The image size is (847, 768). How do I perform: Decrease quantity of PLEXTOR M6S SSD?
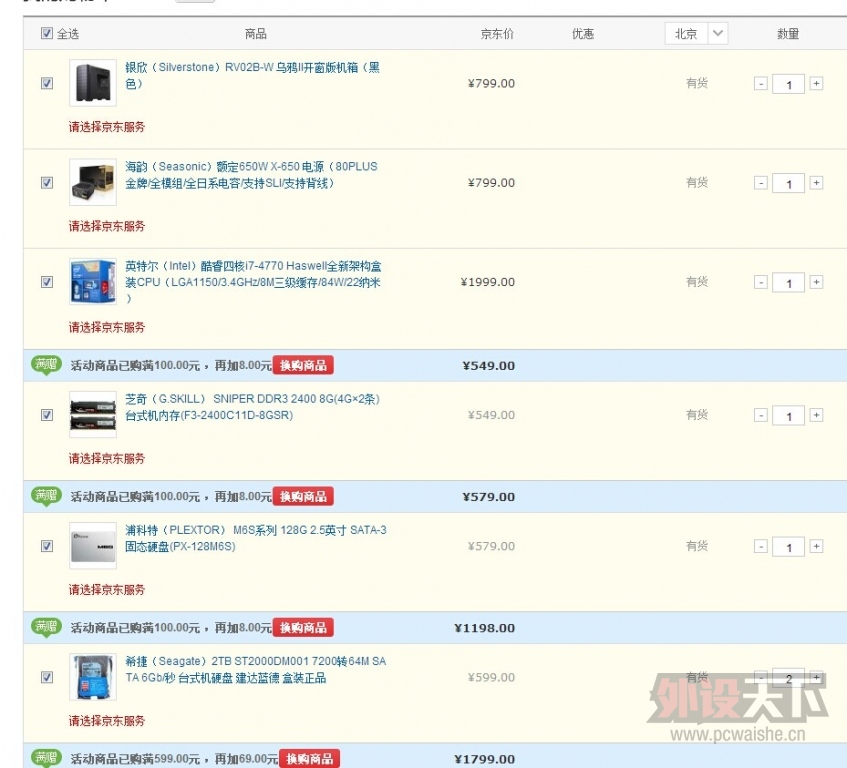[761, 547]
